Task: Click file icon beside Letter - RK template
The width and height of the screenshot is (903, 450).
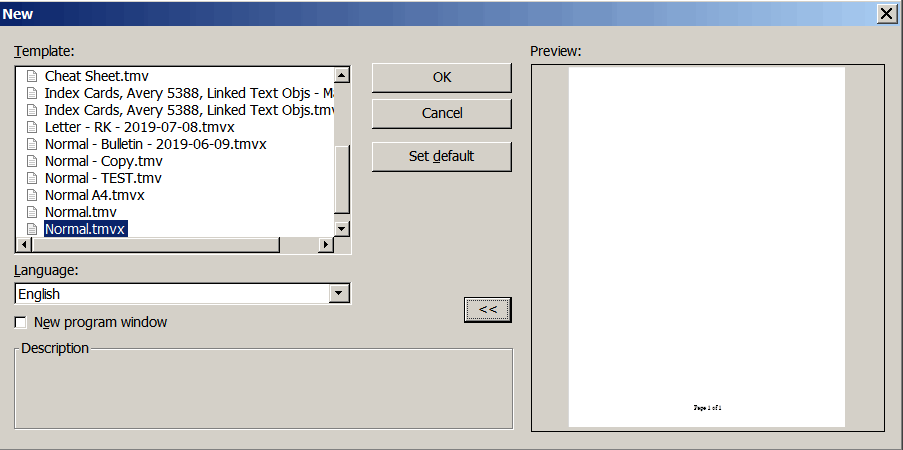Action: (x=31, y=127)
